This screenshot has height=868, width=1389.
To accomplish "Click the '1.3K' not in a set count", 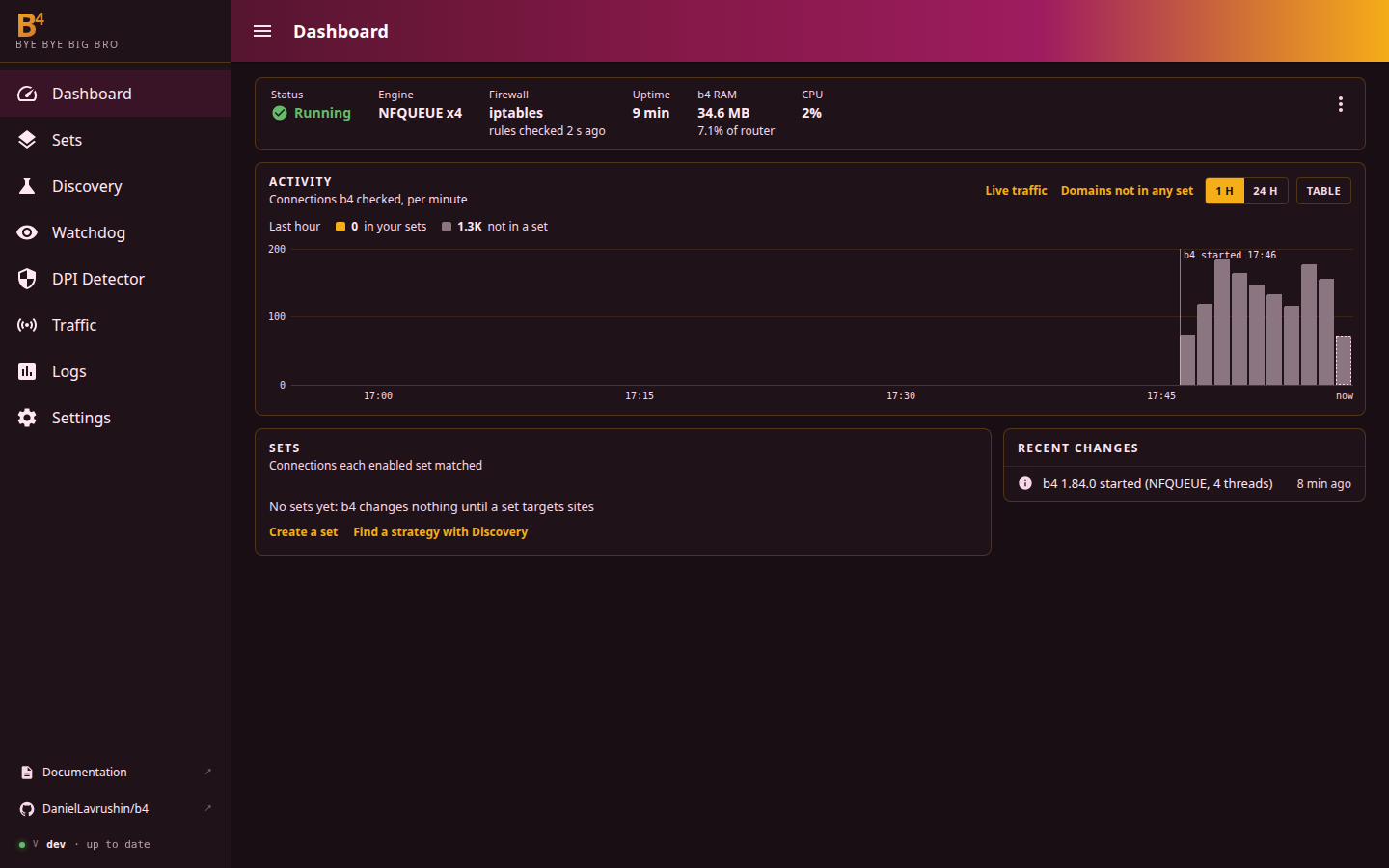I will click(x=470, y=227).
